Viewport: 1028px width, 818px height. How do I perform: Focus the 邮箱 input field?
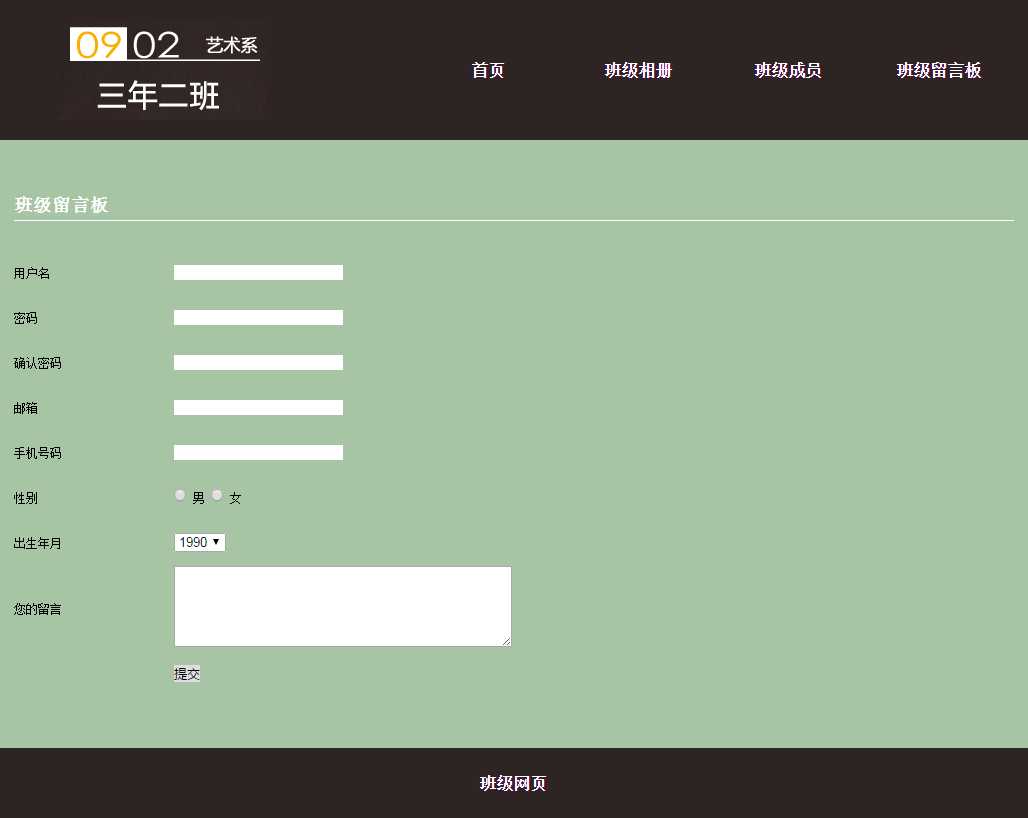point(258,408)
